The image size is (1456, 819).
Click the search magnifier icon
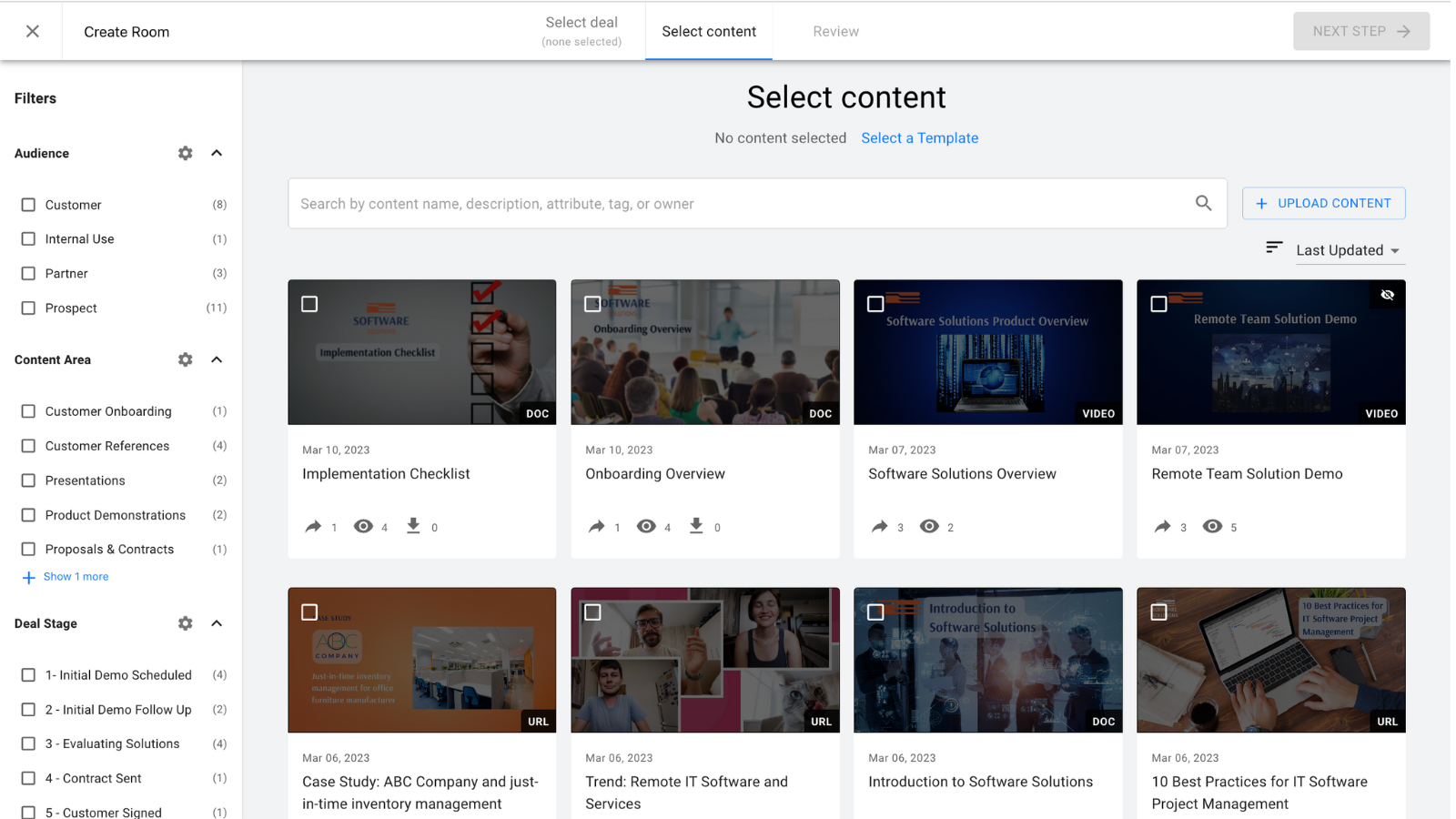(1203, 203)
